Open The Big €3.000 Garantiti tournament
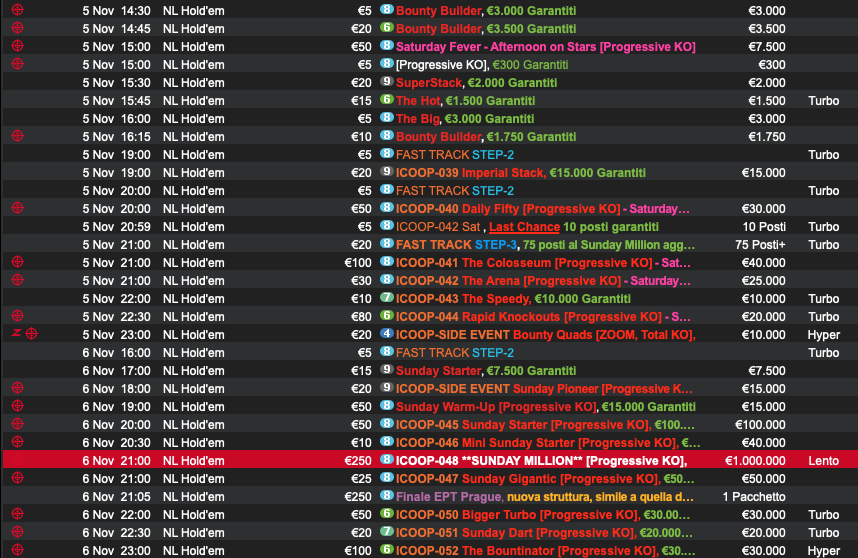858x558 pixels. [x=465, y=119]
